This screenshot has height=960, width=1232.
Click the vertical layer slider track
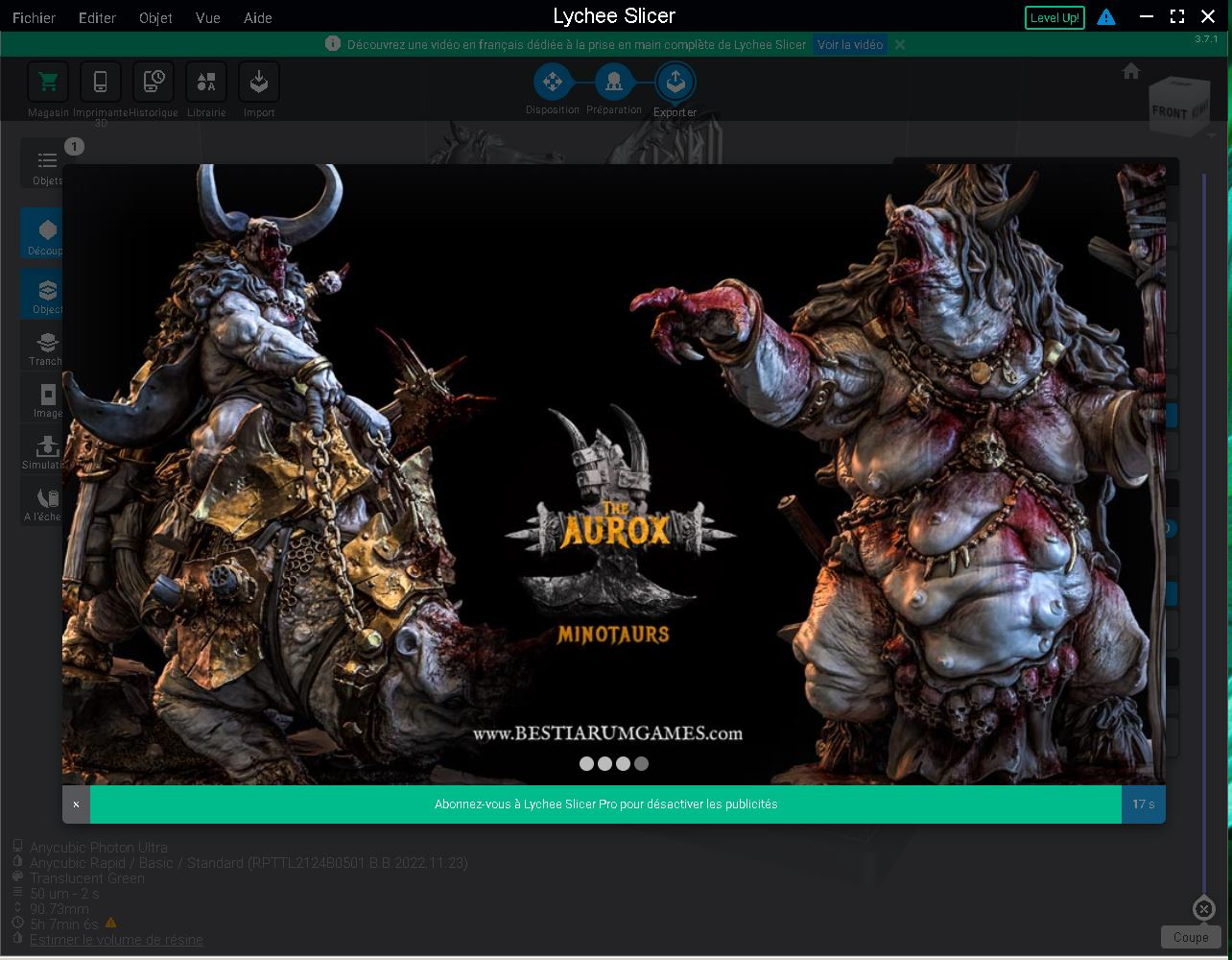pyautogui.click(x=1203, y=536)
